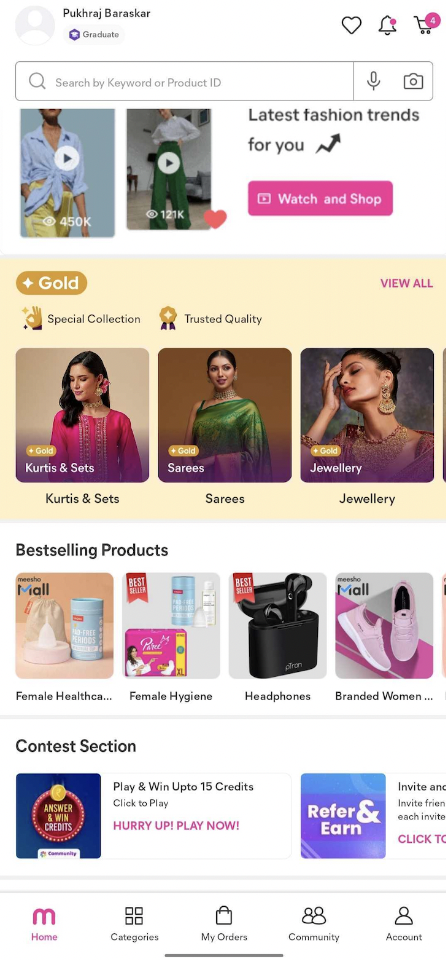
Task: Switch to the Categories tab
Action: (134, 924)
